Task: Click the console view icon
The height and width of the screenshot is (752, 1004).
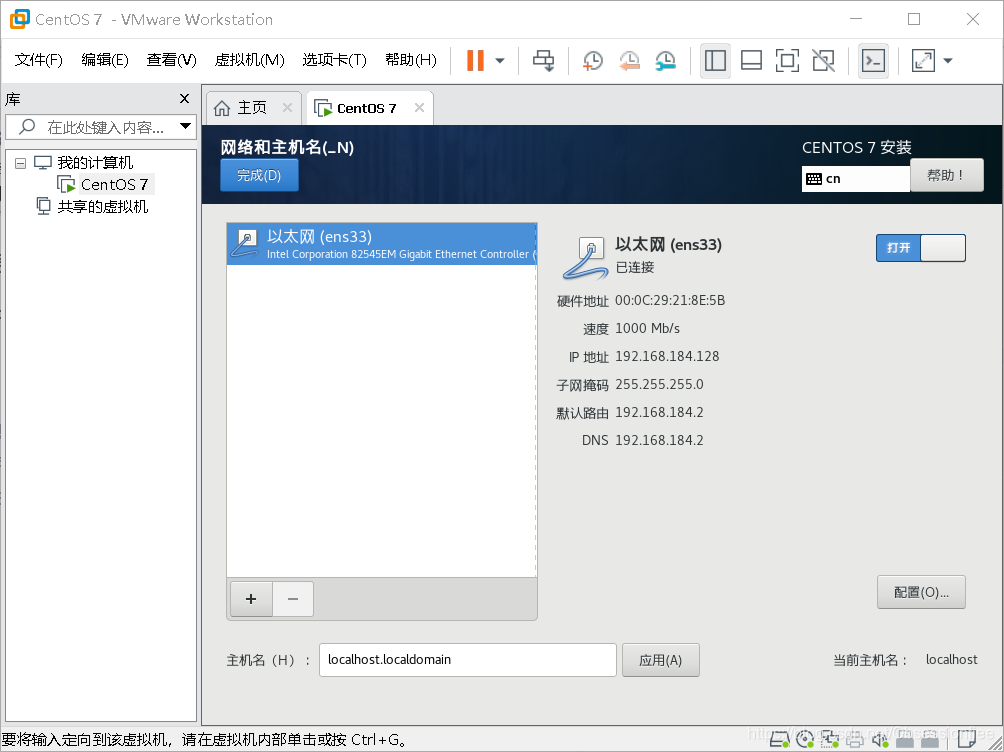Action: pyautogui.click(x=873, y=61)
